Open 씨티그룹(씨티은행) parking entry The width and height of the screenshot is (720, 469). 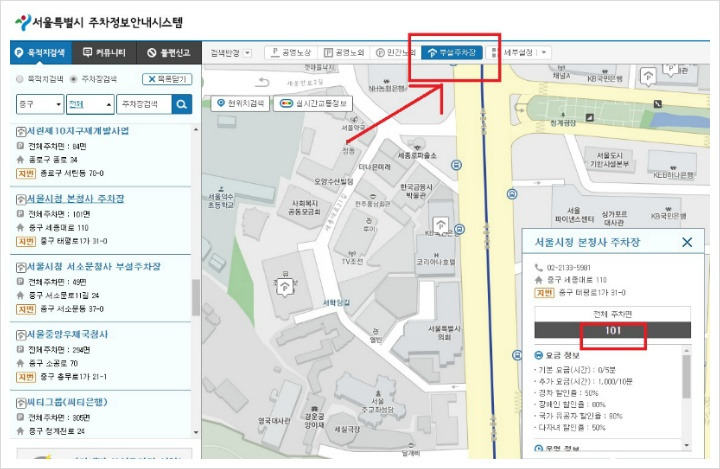click(67, 402)
